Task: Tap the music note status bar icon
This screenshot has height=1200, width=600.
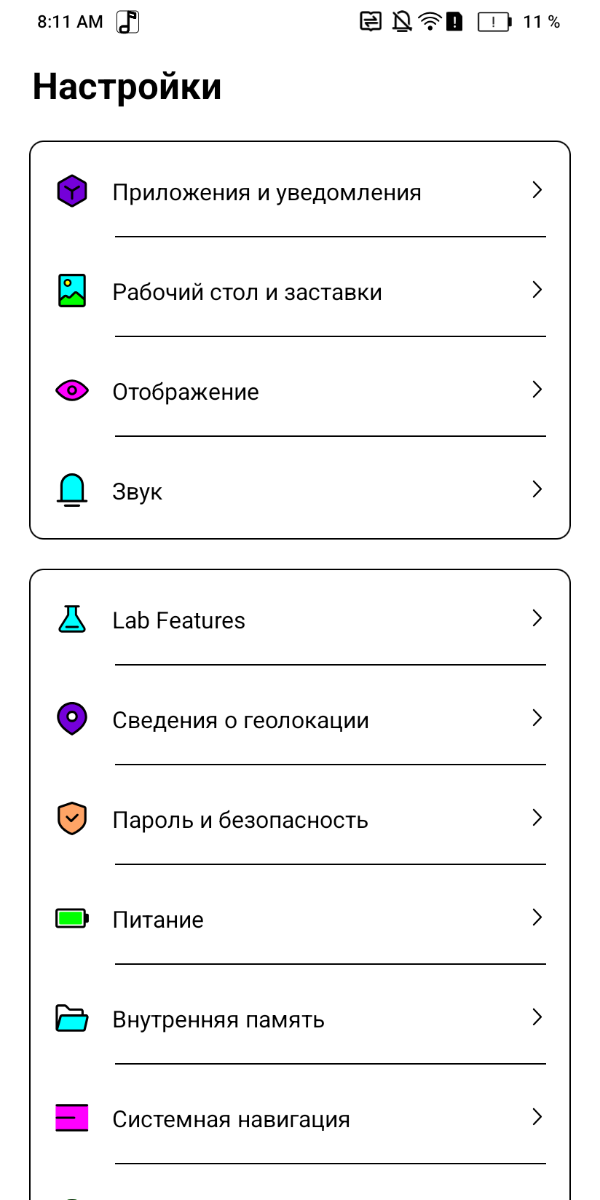Action: 128,22
